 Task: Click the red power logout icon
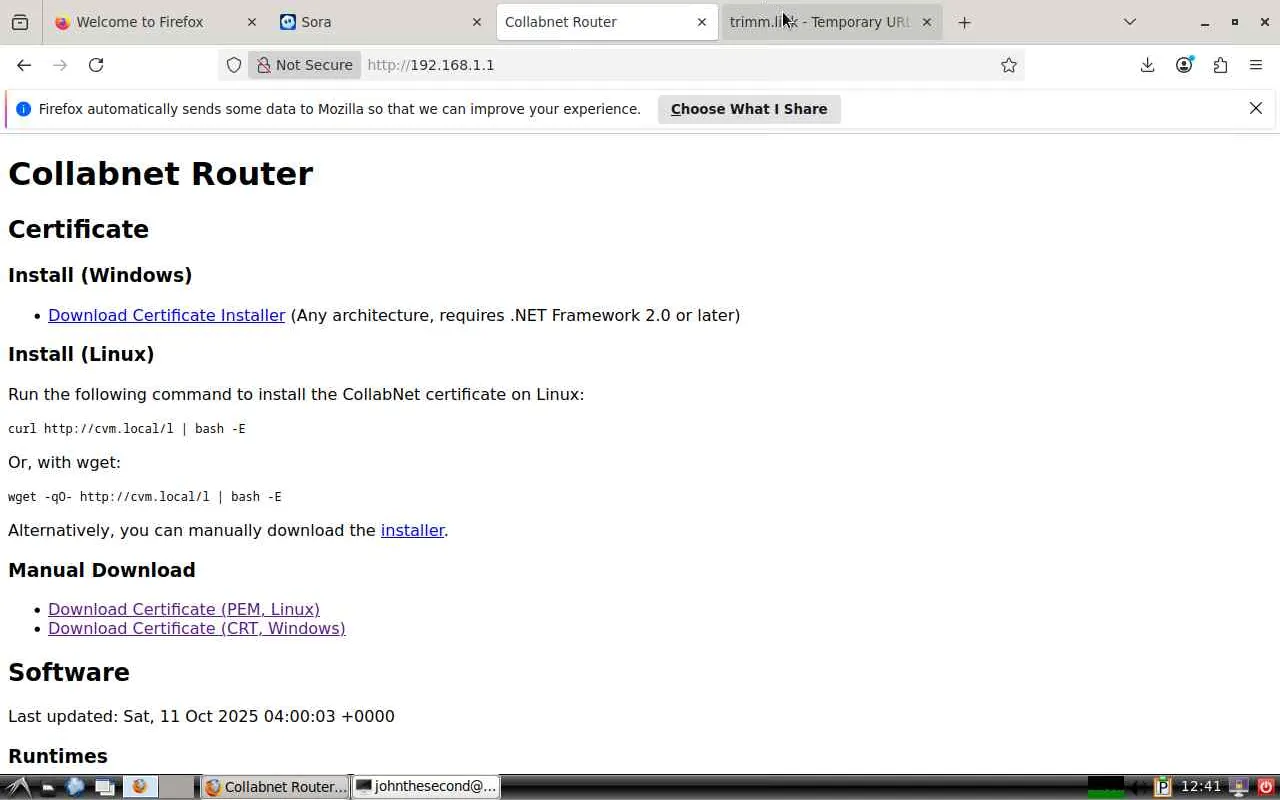(1265, 787)
